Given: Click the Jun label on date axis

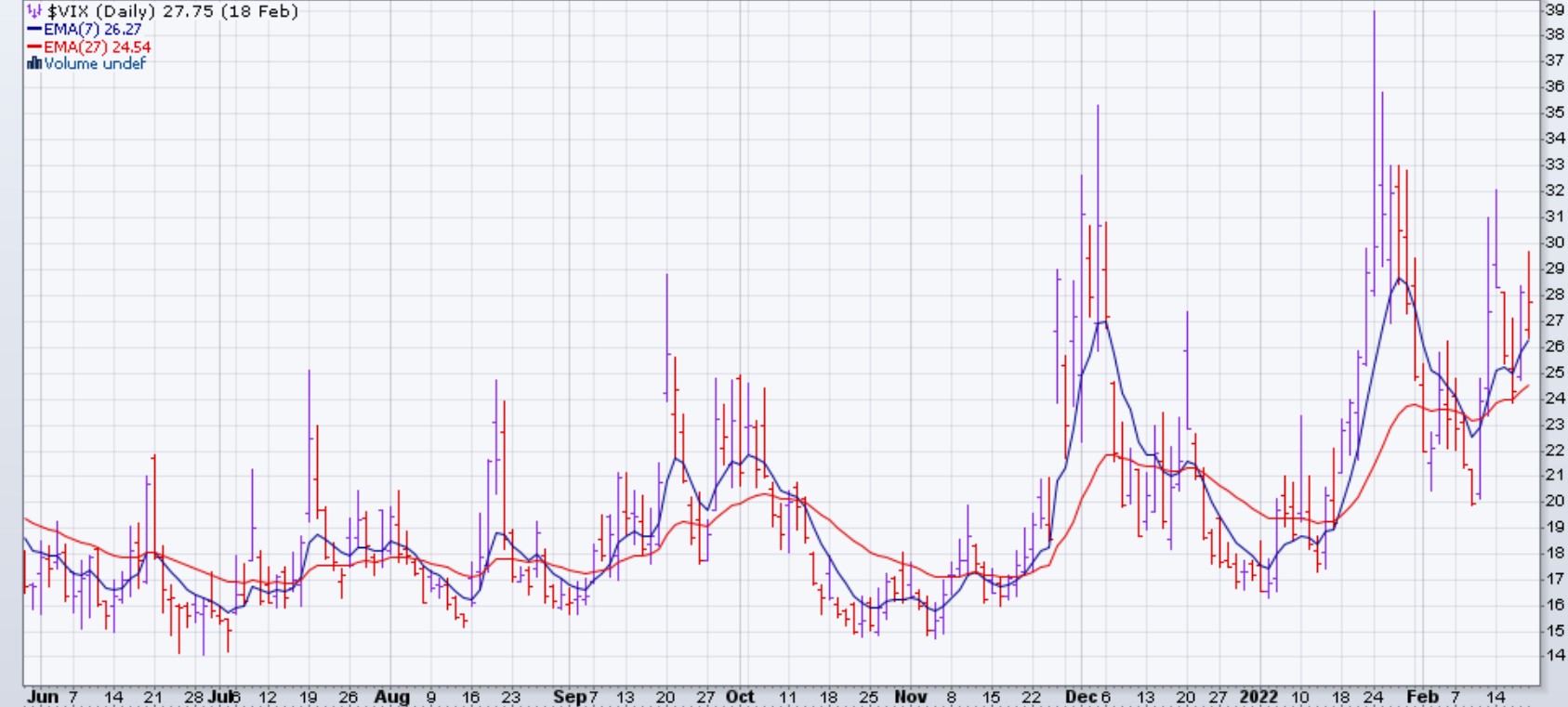Looking at the screenshot, I should point(43,697).
